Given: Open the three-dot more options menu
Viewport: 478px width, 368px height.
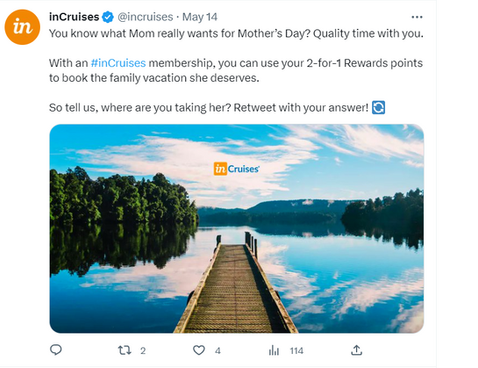Looking at the screenshot, I should 417,17.
